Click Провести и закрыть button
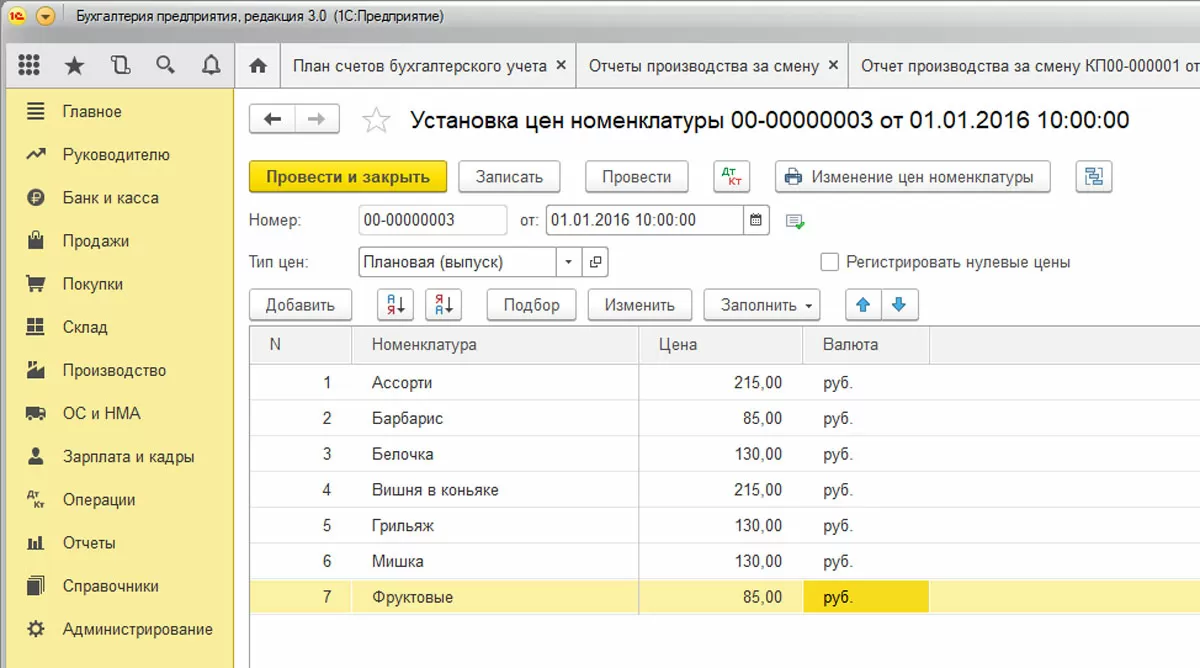This screenshot has width=1200, height=668. click(x=347, y=177)
